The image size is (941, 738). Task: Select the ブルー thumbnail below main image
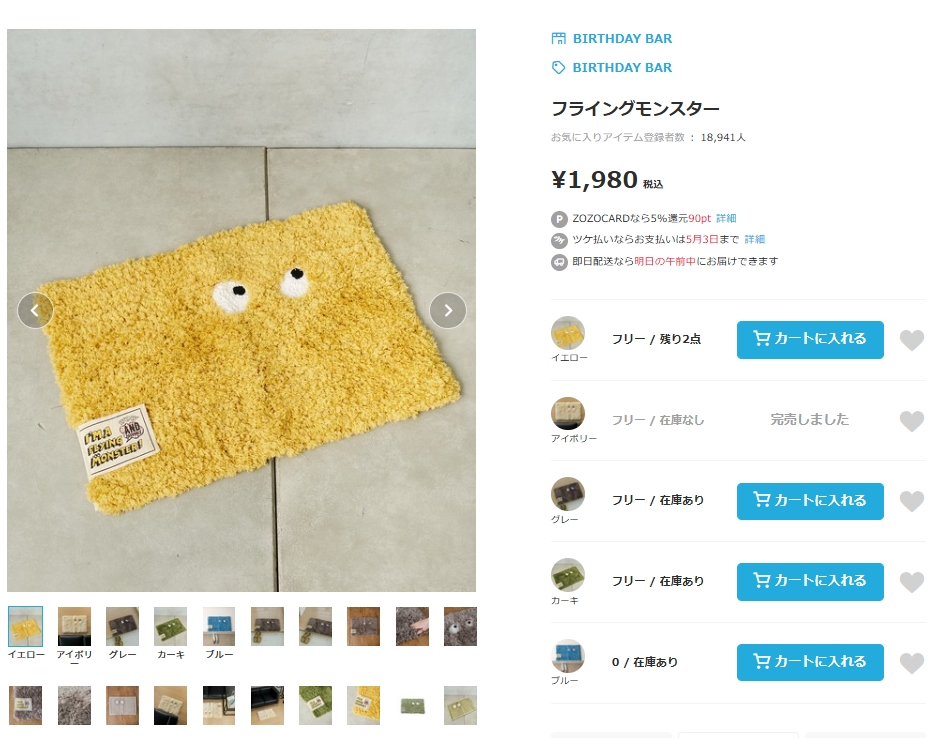219,626
